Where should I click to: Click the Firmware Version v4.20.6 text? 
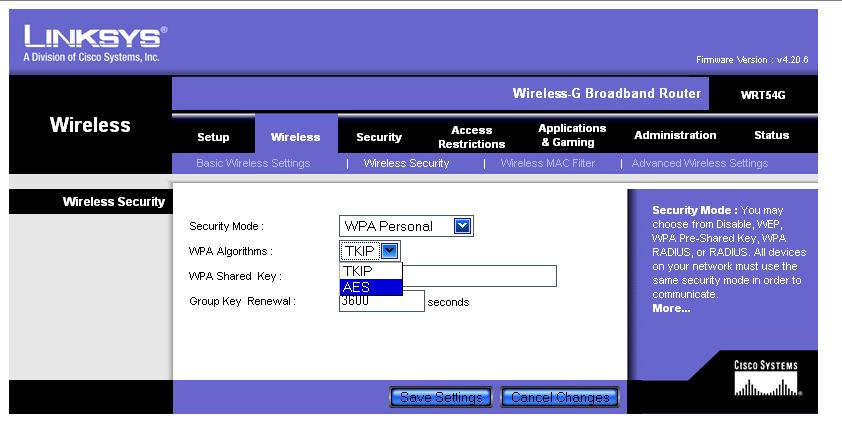[752, 60]
